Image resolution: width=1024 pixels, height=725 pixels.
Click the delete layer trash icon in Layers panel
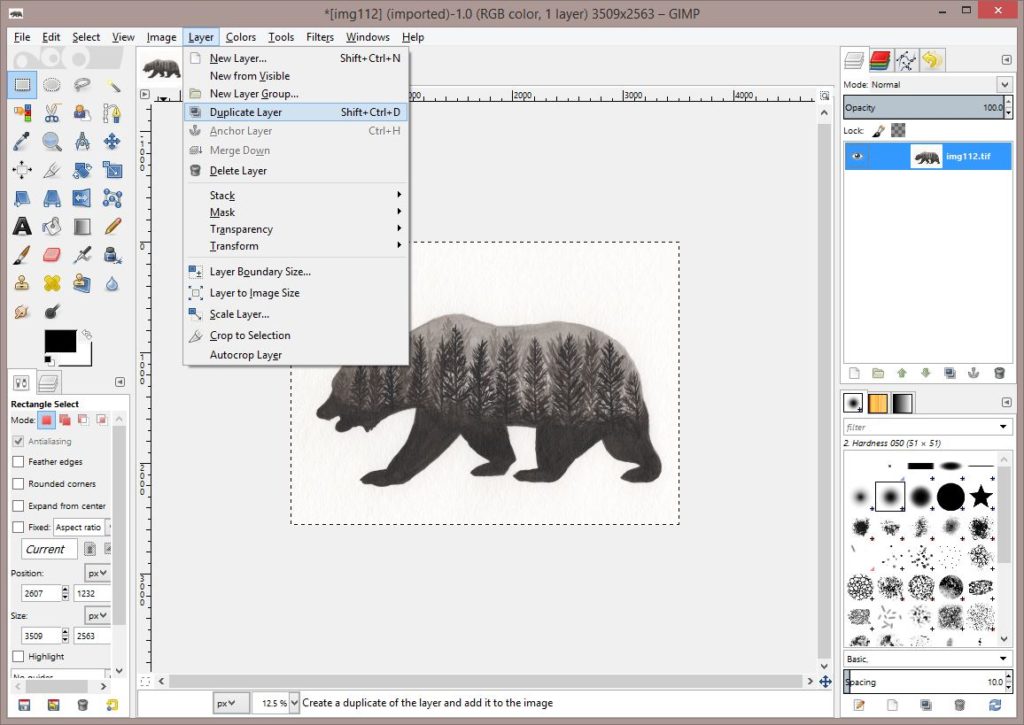coord(999,373)
